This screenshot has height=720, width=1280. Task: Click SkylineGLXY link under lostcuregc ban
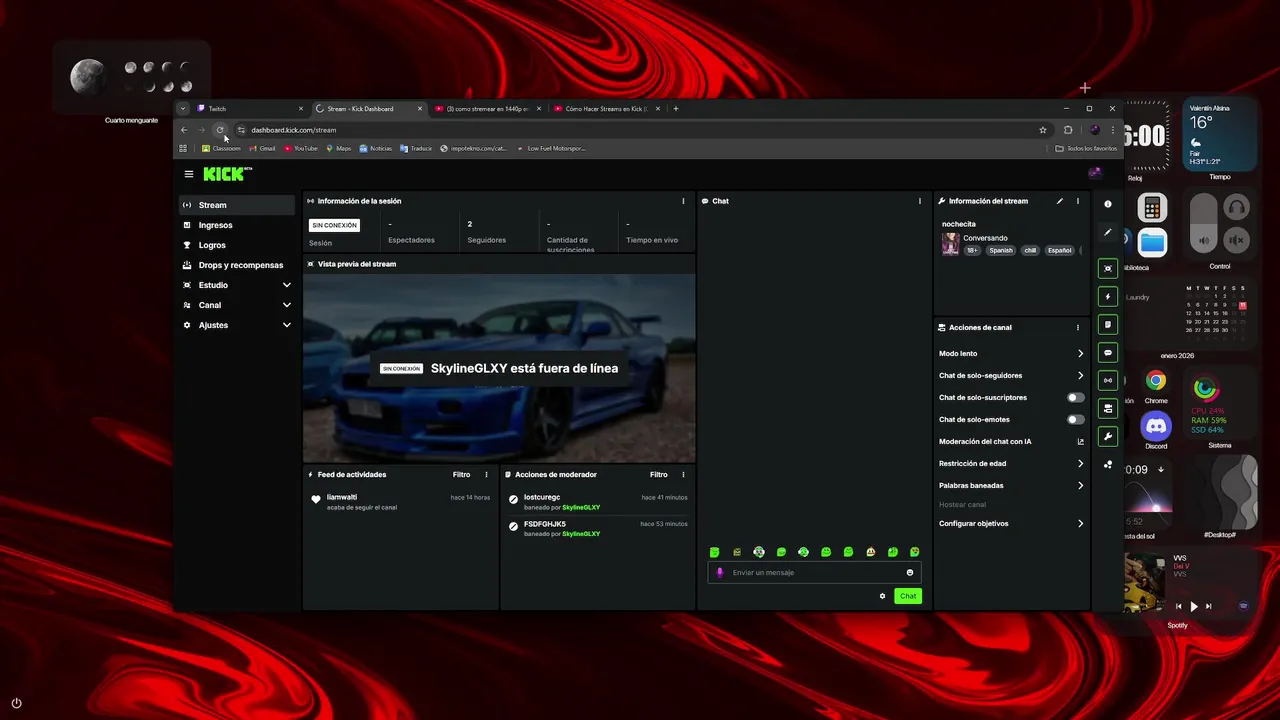581,507
